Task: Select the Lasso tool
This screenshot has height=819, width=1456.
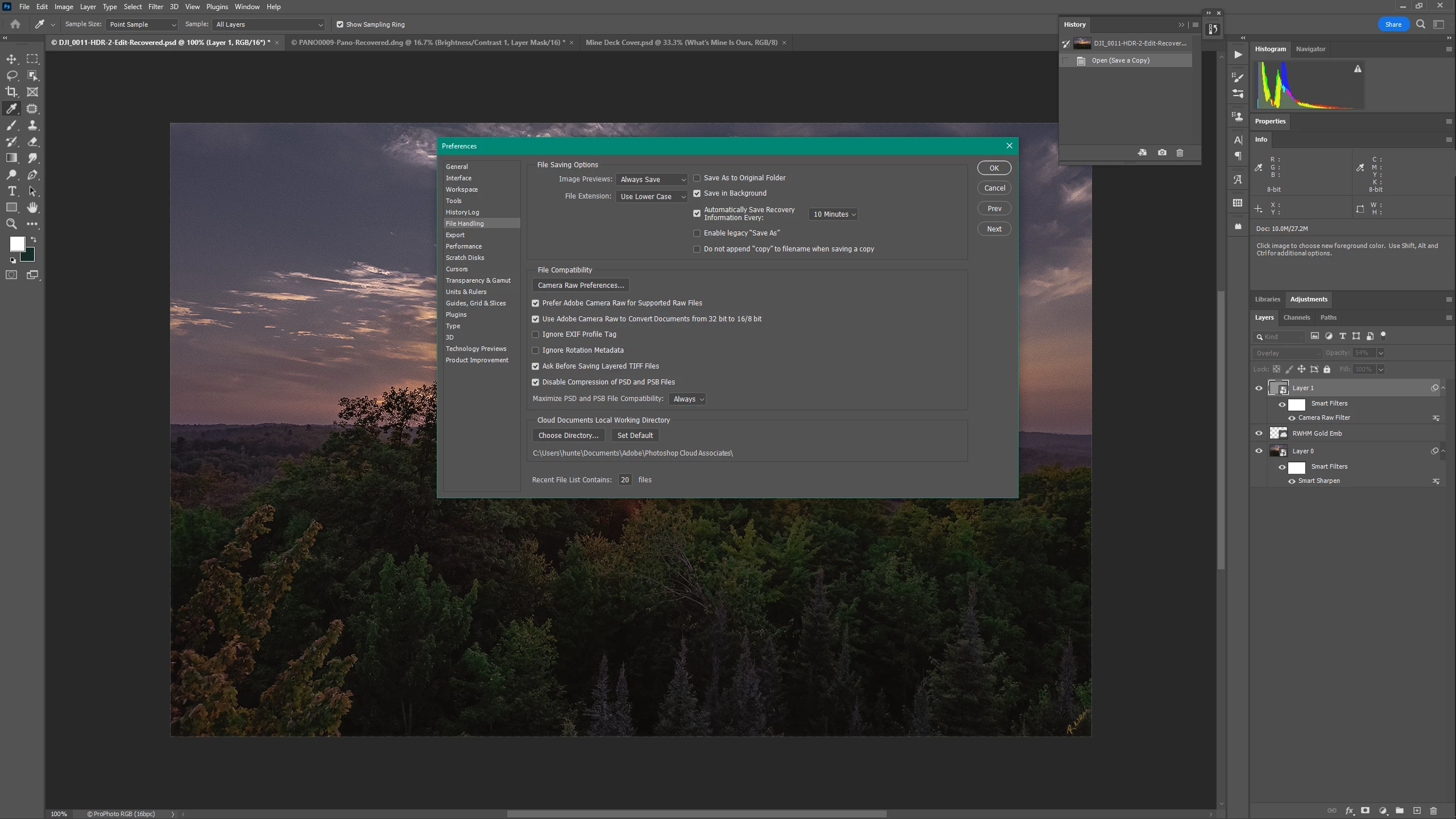Action: [11, 75]
